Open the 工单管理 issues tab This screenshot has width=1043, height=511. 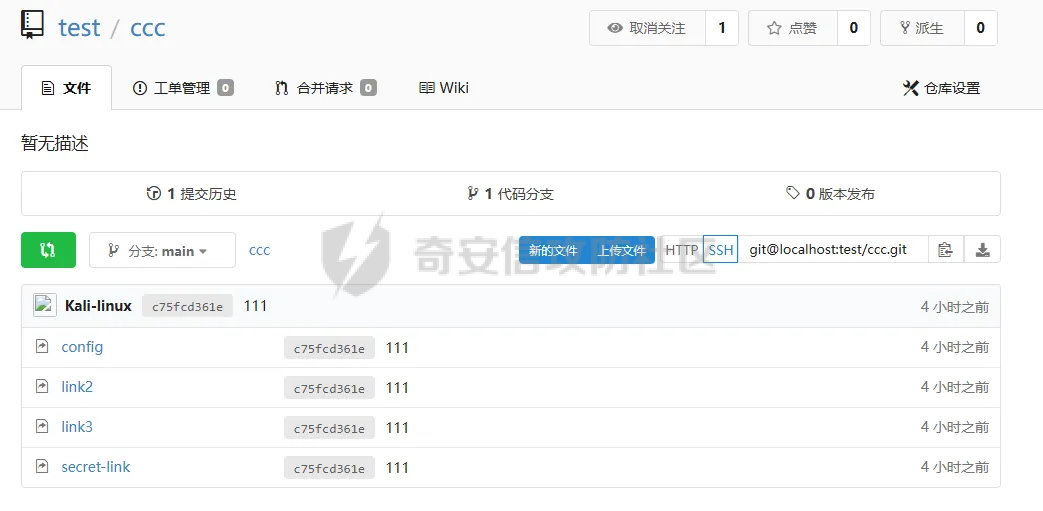(182, 88)
